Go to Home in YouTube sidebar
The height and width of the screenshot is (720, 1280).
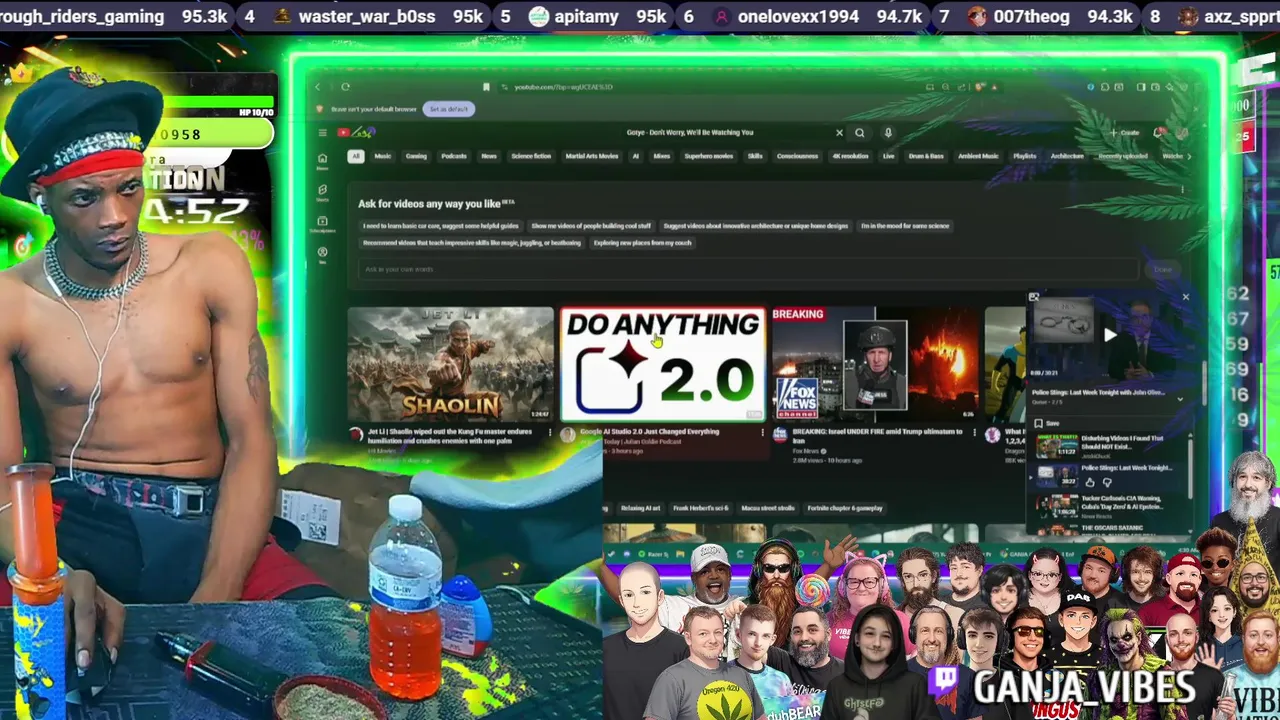(322, 162)
